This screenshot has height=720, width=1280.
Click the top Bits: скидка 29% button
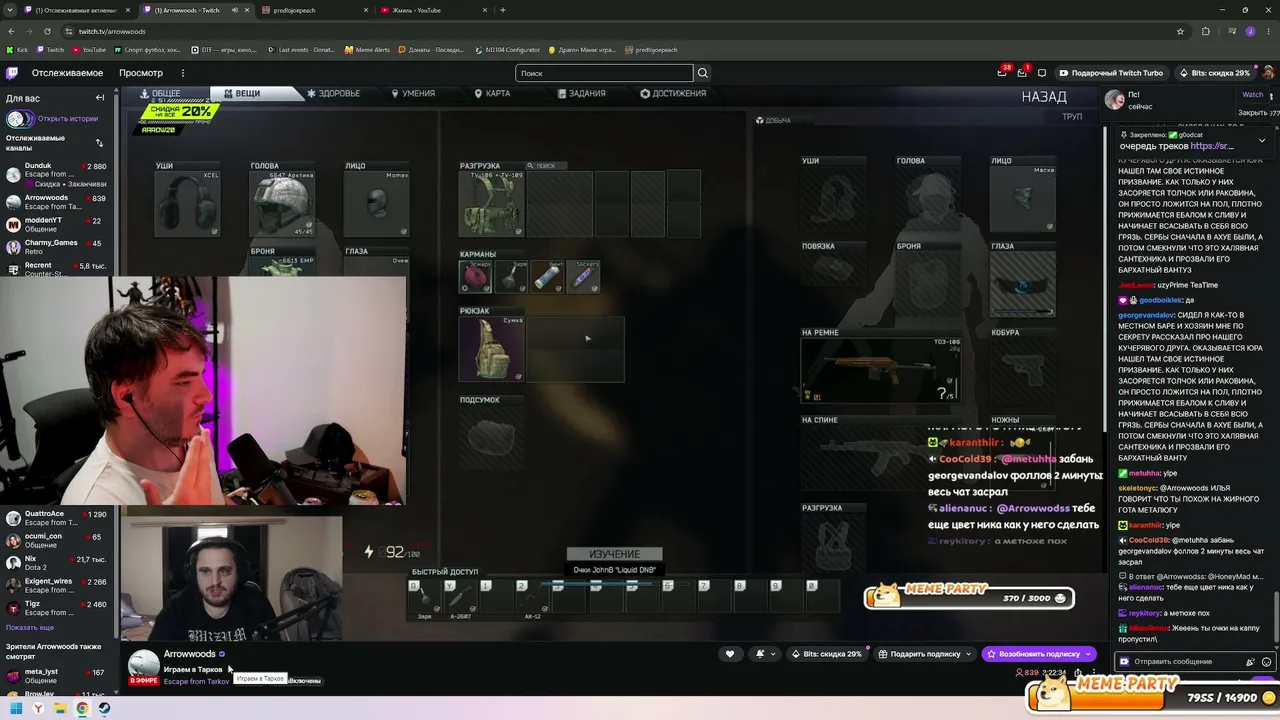[x=1214, y=73]
